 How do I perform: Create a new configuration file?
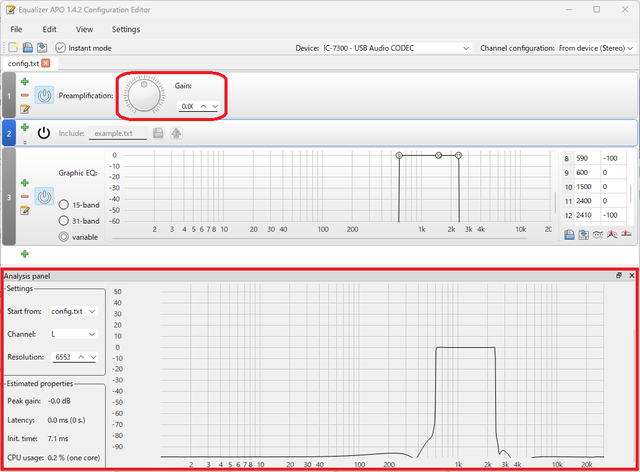coord(13,48)
